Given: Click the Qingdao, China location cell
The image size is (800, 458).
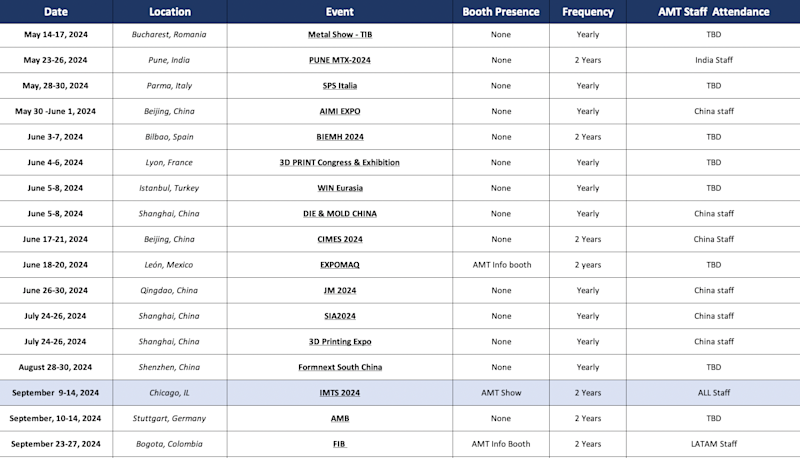Looking at the screenshot, I should (169, 290).
